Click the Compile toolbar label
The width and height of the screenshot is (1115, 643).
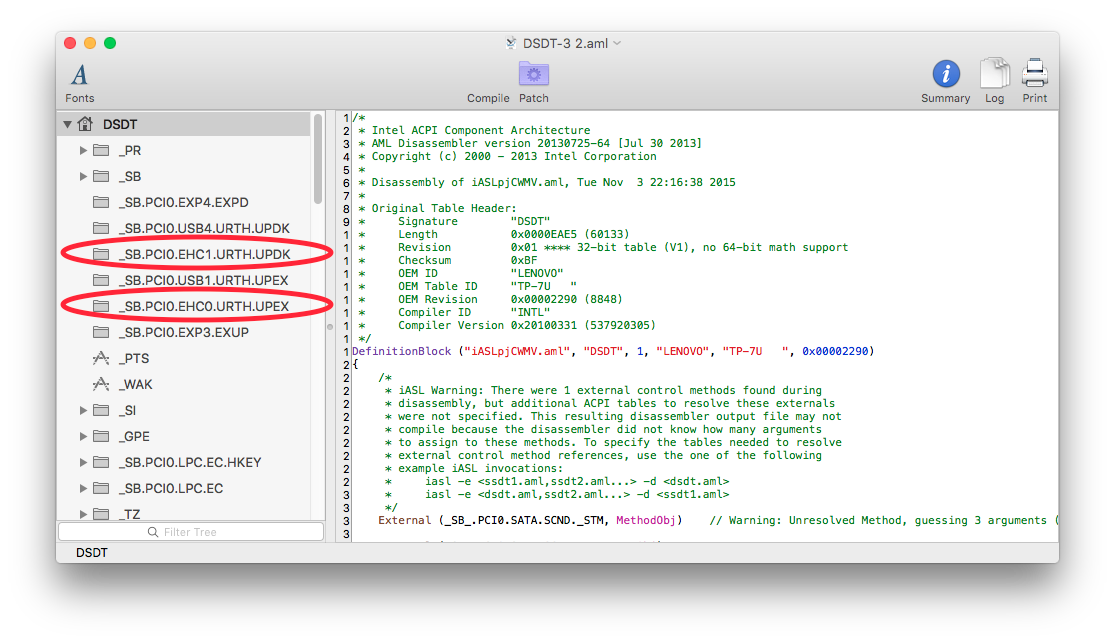coord(488,98)
